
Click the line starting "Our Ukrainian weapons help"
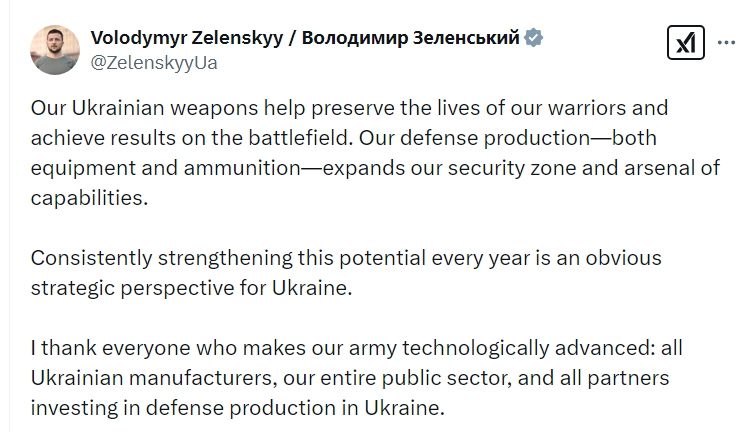point(349,108)
